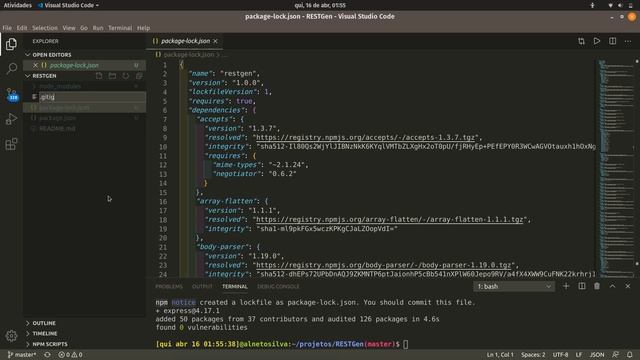640x360 pixels.
Task: Change language mode via JSON item
Action: tap(597, 355)
